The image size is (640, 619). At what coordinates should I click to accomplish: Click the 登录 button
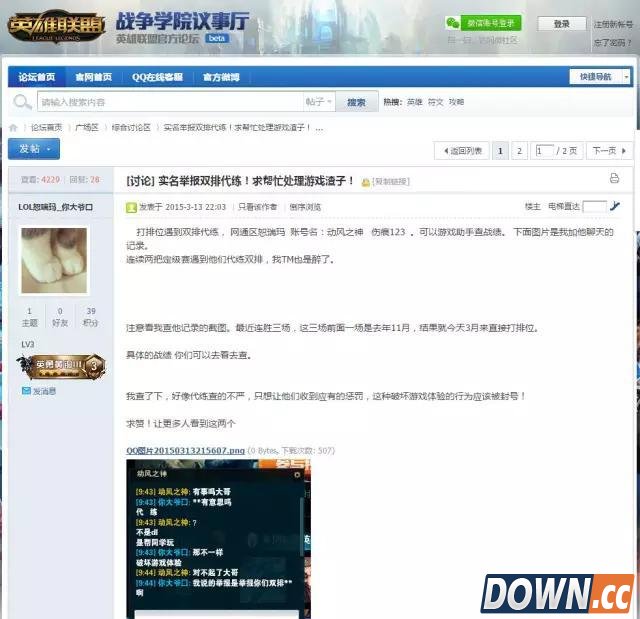tap(562, 24)
